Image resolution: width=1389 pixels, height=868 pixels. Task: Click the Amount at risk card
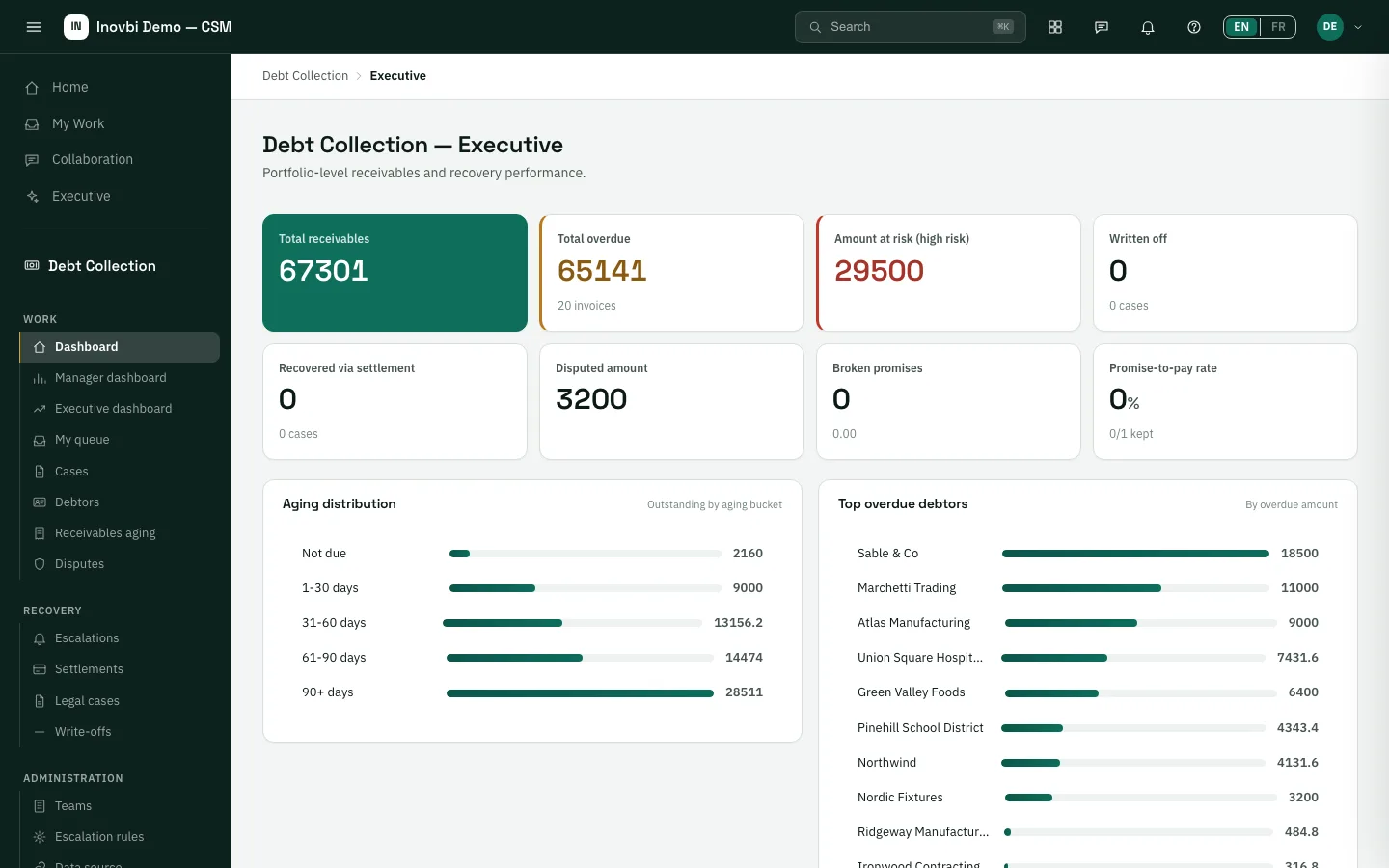(948, 273)
